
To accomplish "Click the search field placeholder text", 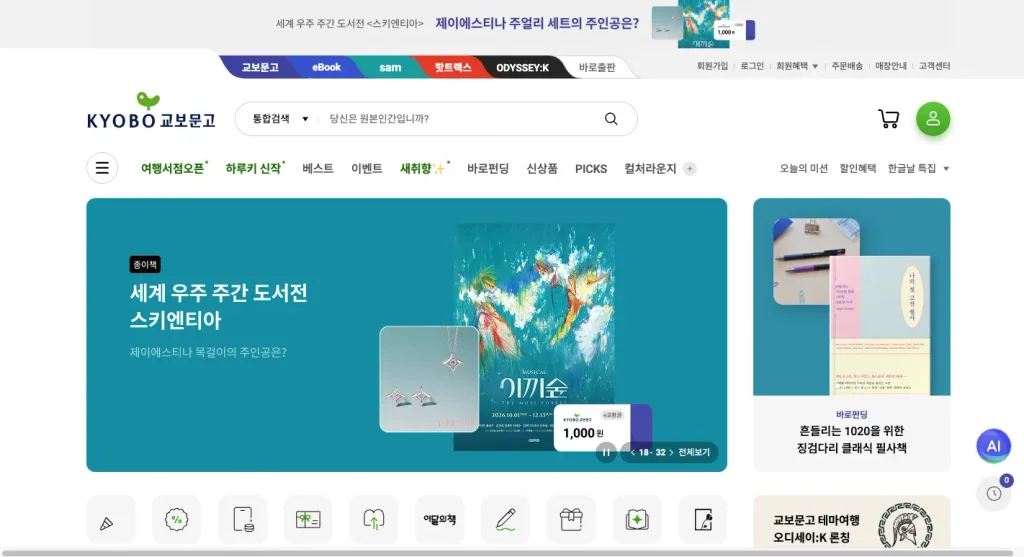I will pos(379,119).
